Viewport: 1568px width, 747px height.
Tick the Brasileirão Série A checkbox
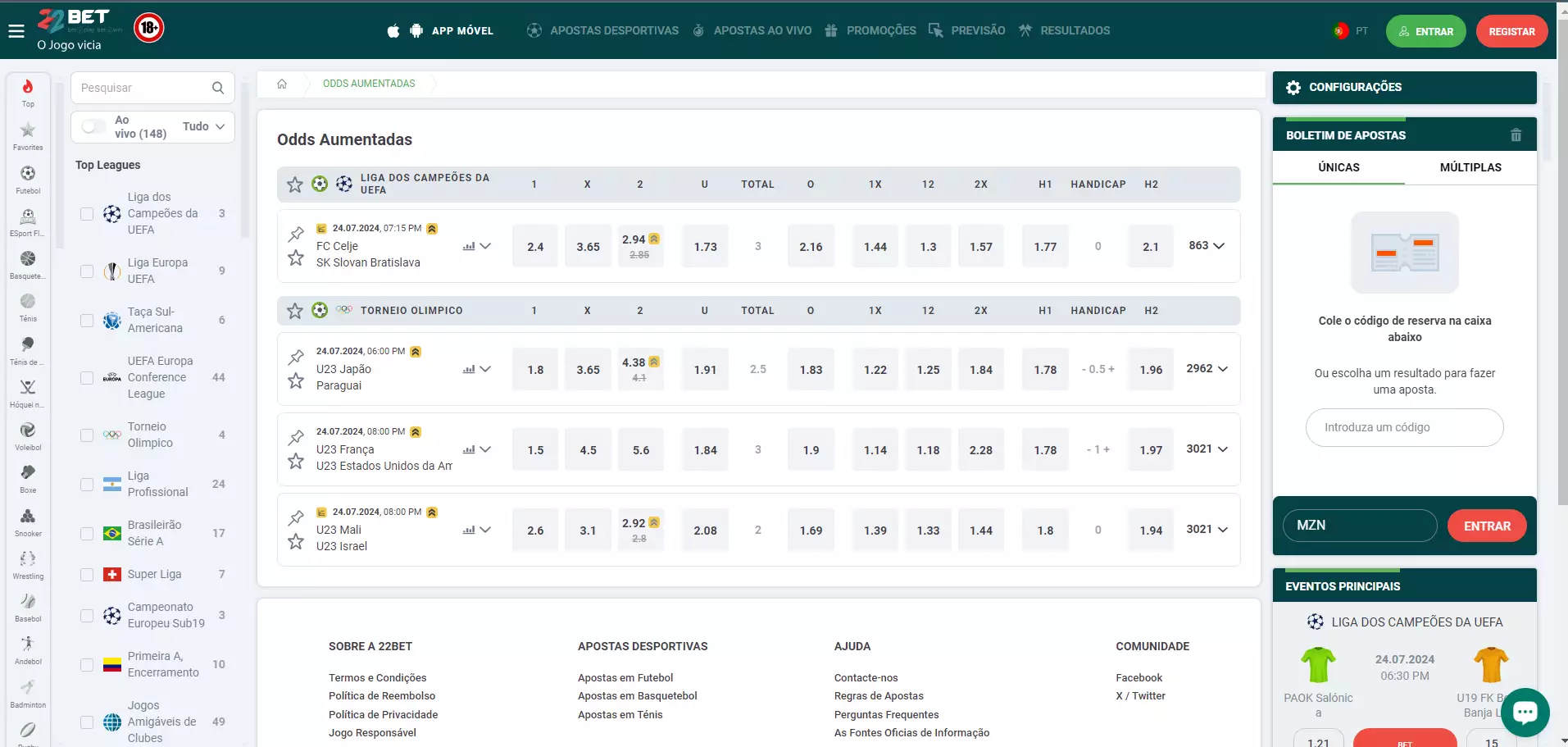[87, 533]
